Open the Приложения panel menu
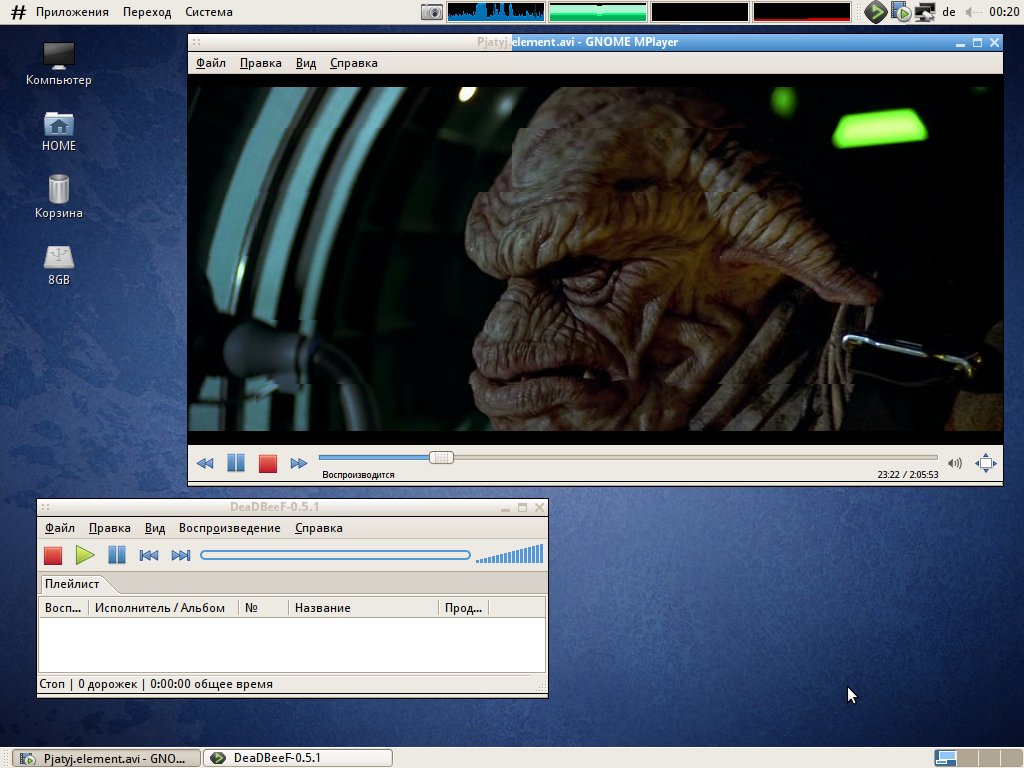The width and height of the screenshot is (1024, 768). [72, 12]
